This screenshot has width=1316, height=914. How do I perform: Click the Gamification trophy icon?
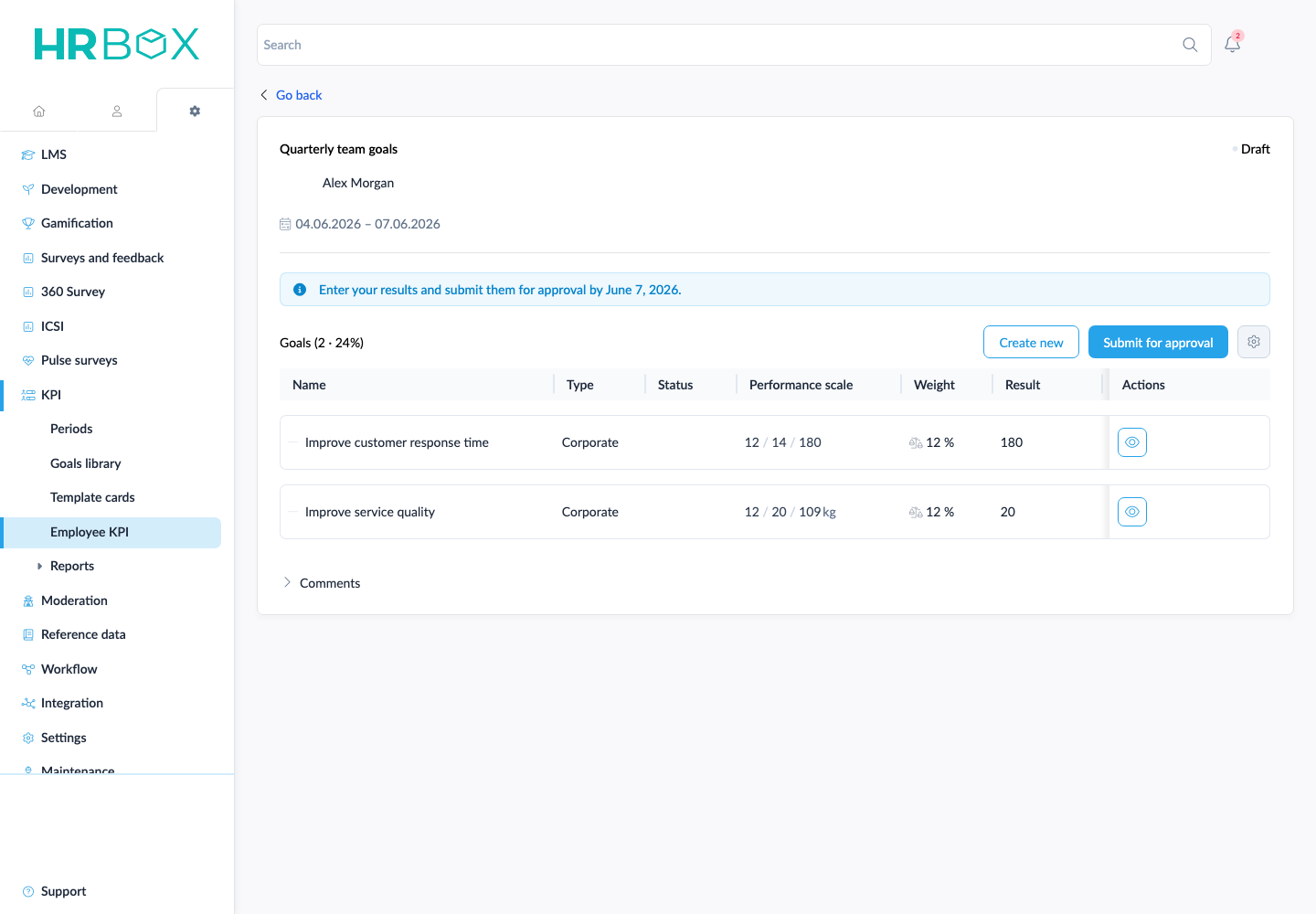point(28,224)
